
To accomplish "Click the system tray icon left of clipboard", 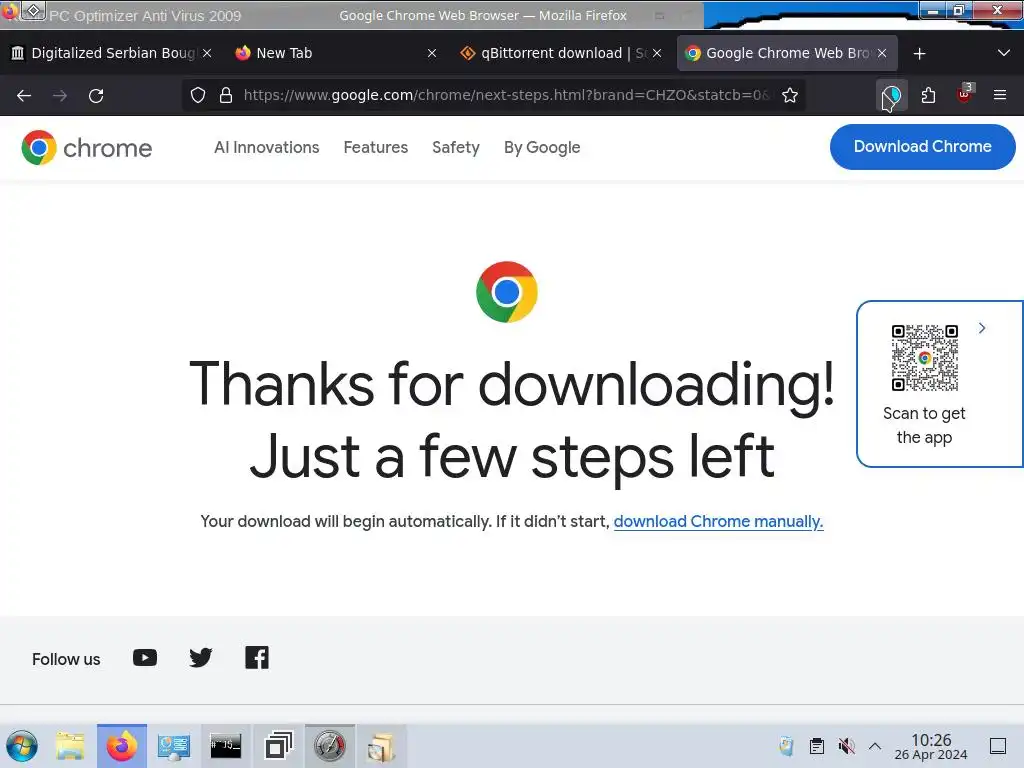I will point(786,746).
